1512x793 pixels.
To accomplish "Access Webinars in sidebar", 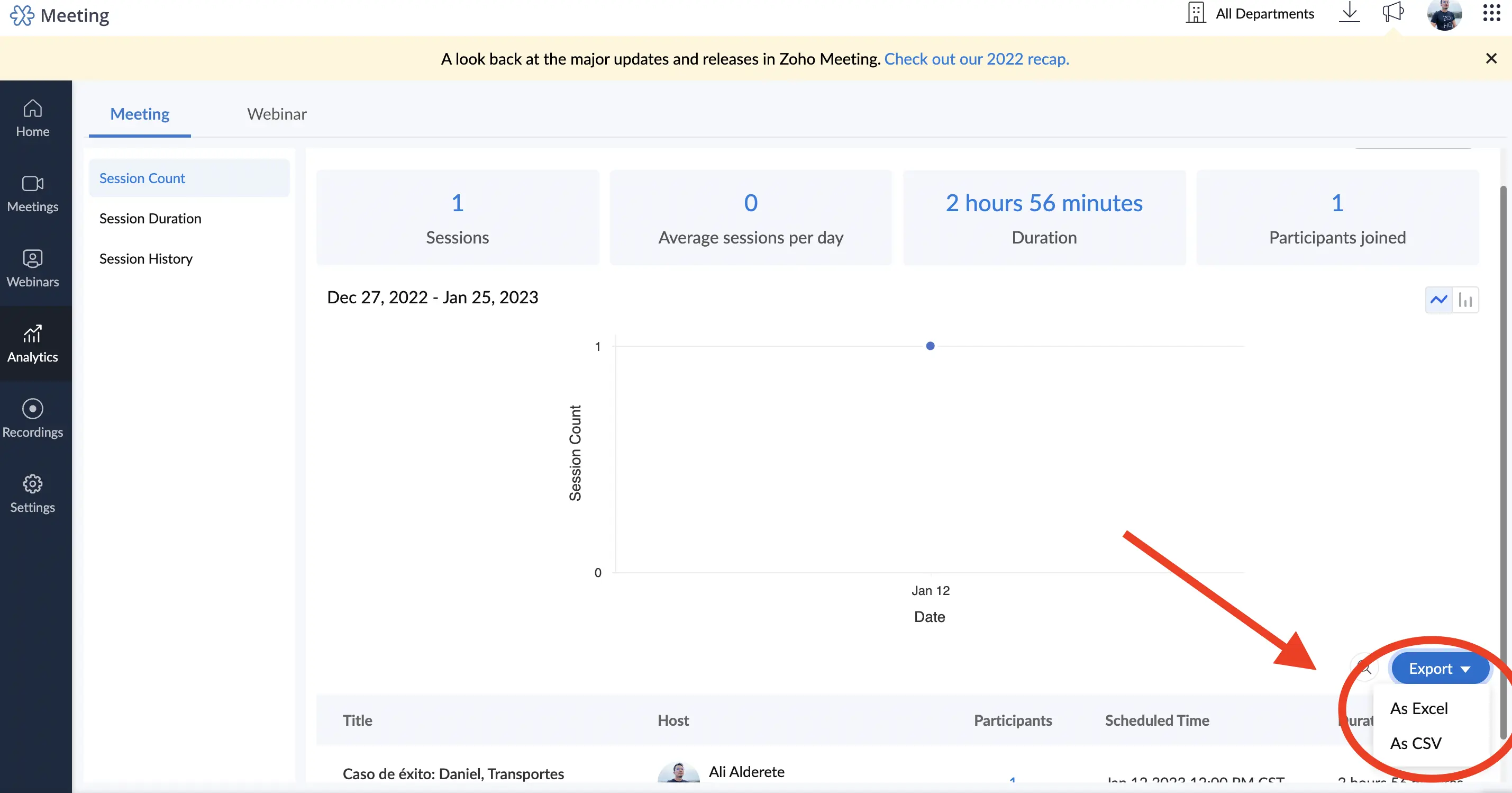I will tap(32, 266).
